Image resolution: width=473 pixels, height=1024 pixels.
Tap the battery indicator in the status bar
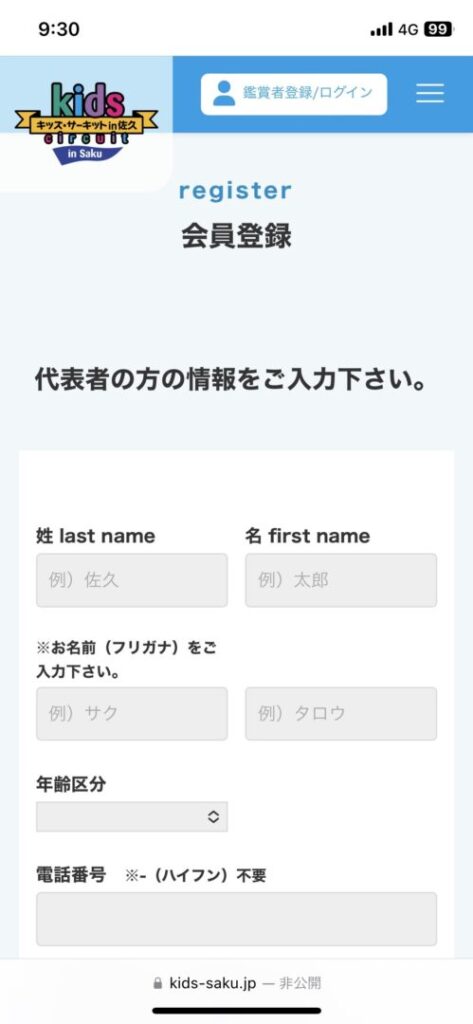coord(438,29)
